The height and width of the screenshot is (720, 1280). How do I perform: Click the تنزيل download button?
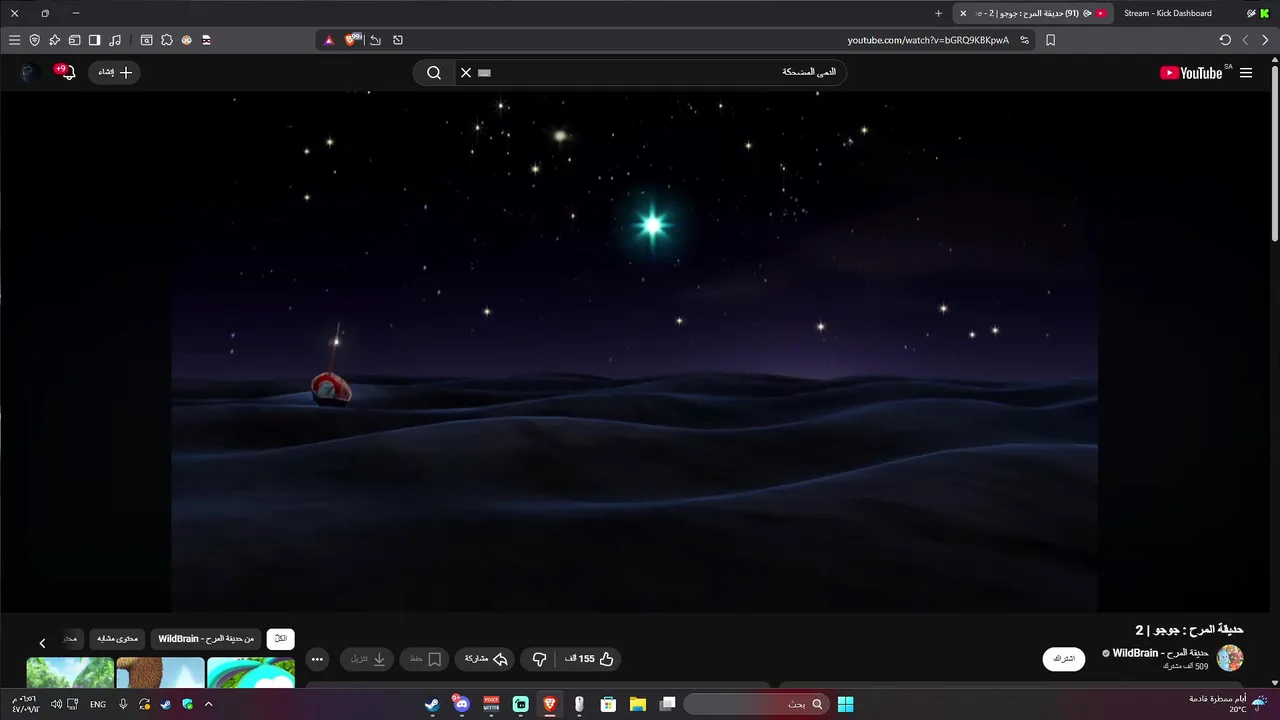point(367,659)
